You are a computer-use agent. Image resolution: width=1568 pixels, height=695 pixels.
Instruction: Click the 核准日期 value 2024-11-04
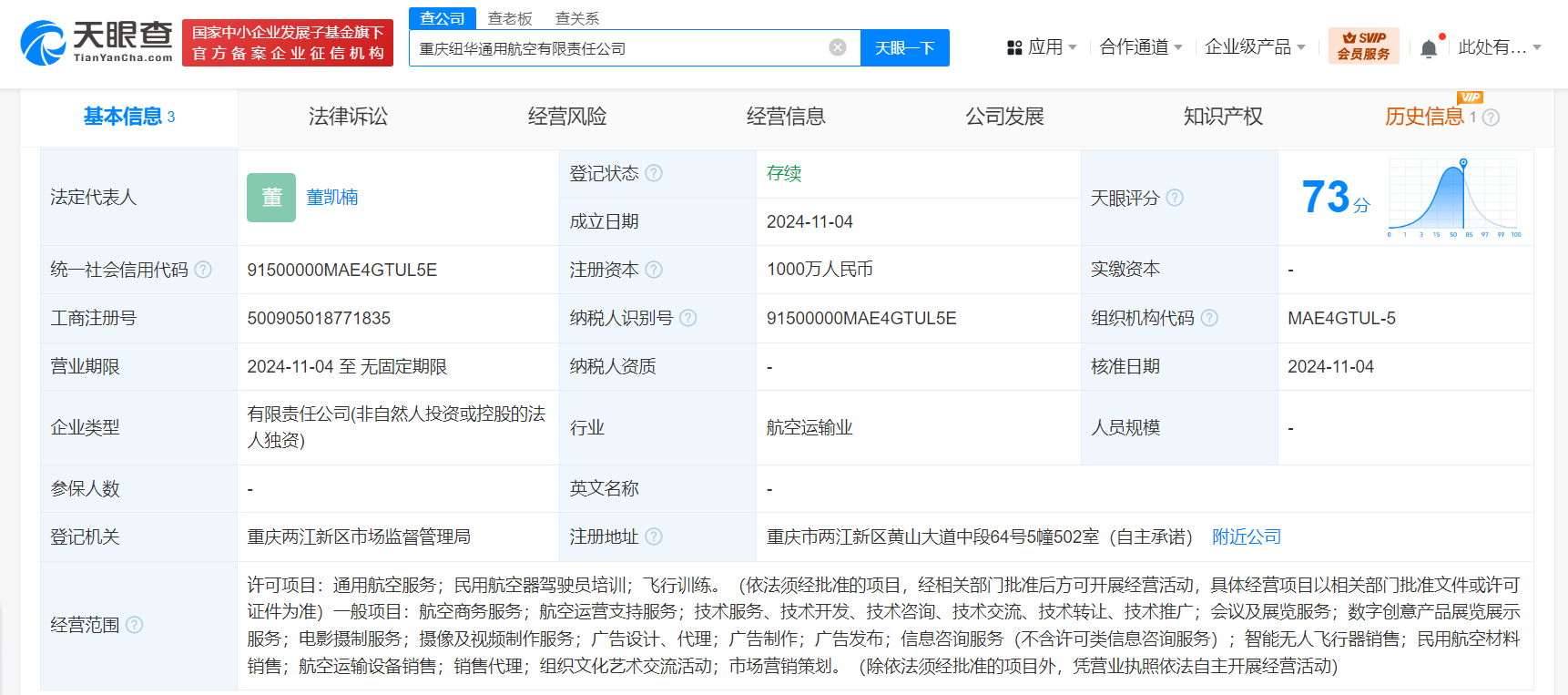pyautogui.click(x=1330, y=366)
